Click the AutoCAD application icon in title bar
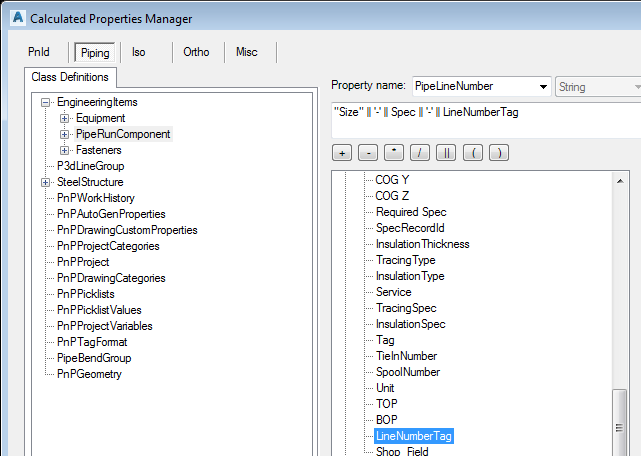 pos(14,17)
